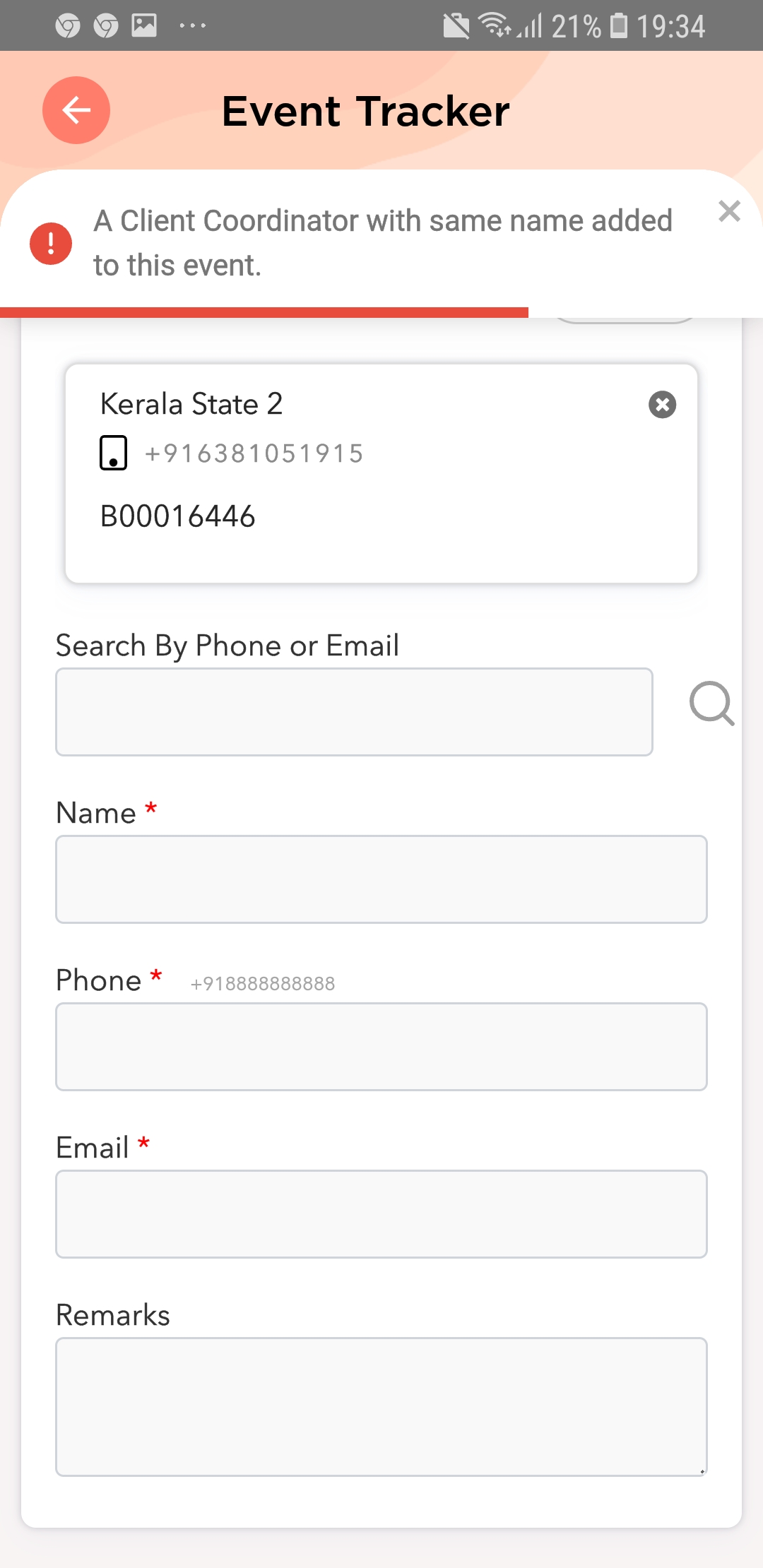
Task: Tap the battery indicator in status bar
Action: coord(619,26)
